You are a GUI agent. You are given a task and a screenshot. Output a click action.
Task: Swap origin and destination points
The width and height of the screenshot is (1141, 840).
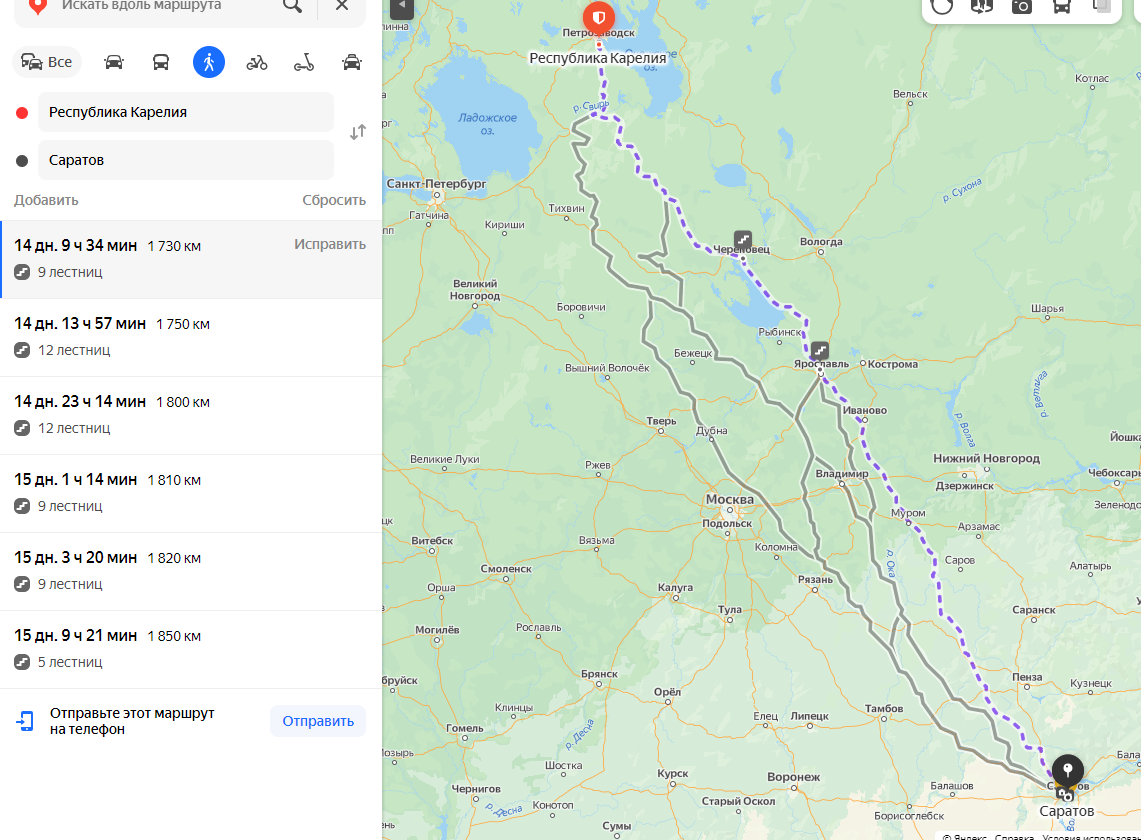(357, 132)
